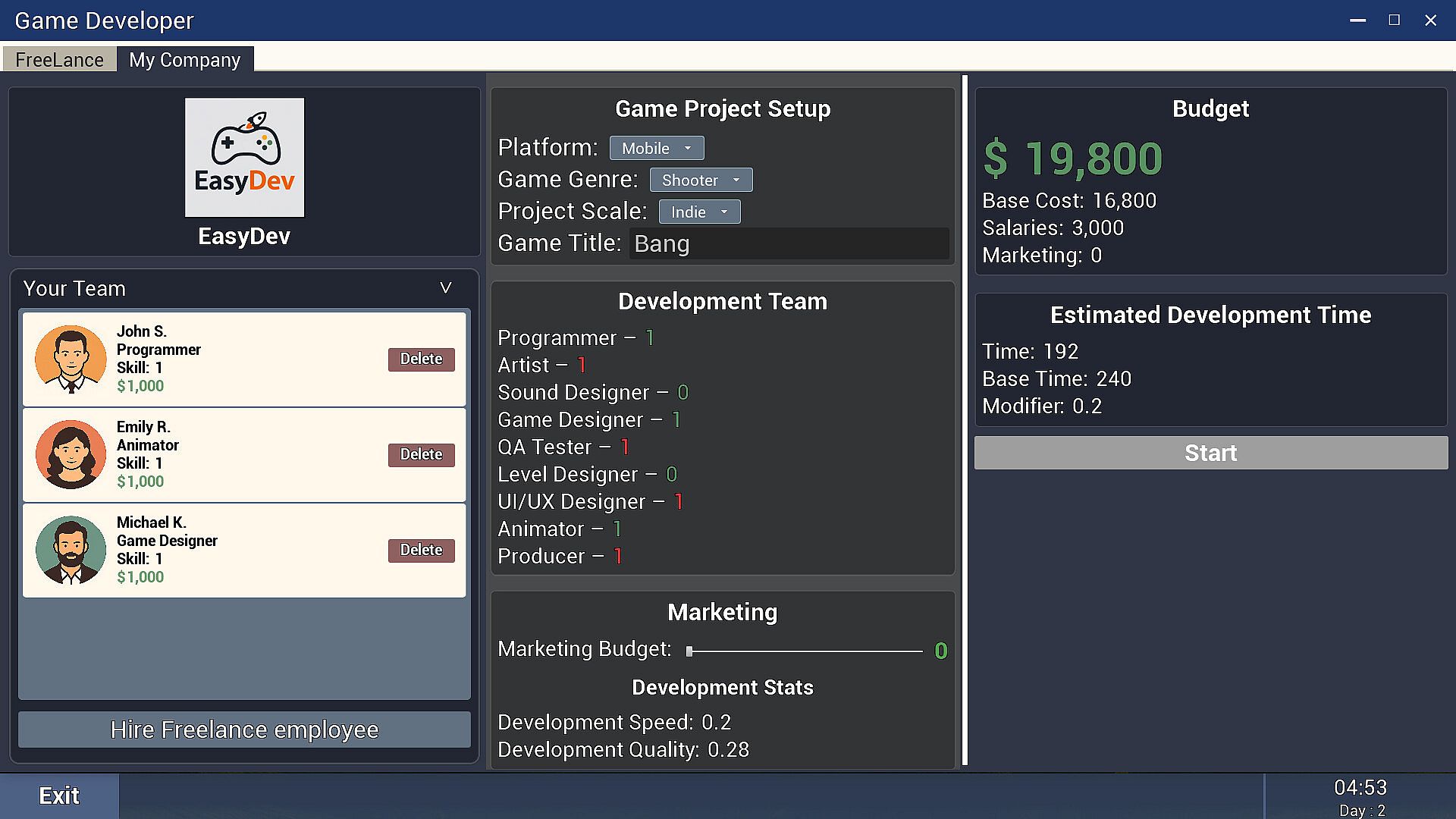Open the Game Genre dropdown showing Shooter
The width and height of the screenshot is (1456, 819).
click(700, 180)
